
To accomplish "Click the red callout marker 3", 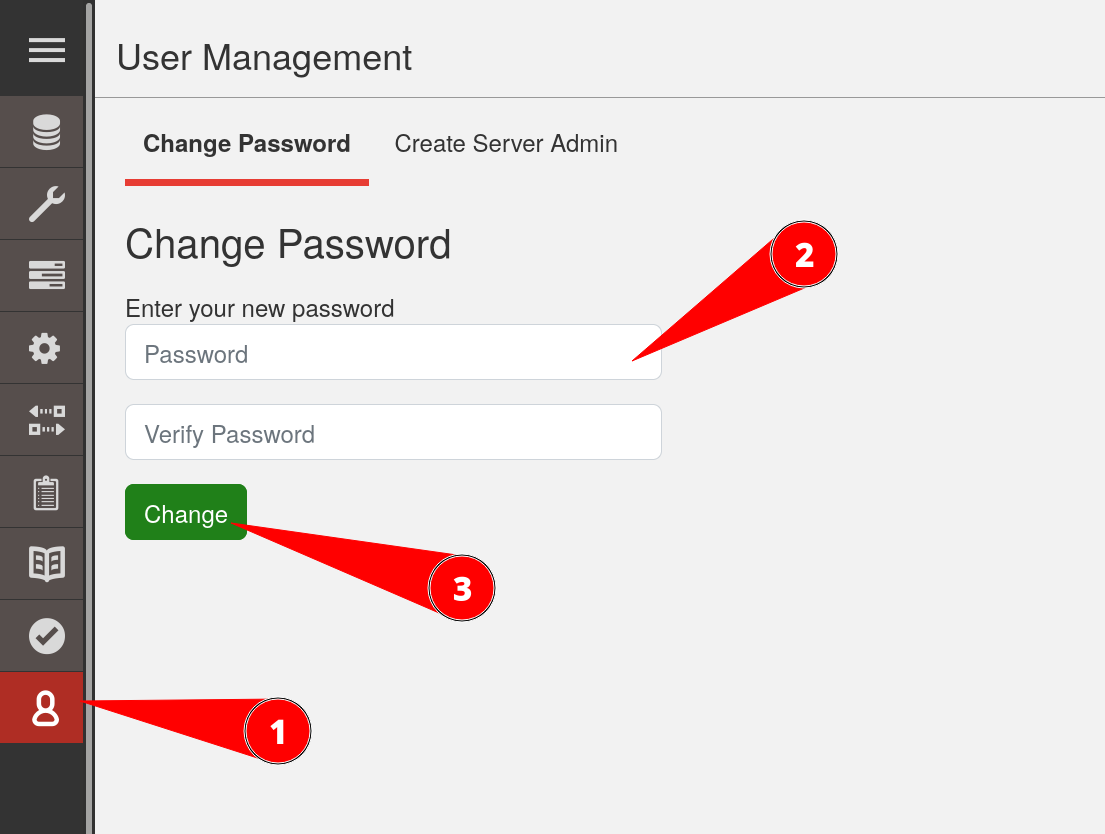I will click(x=461, y=588).
